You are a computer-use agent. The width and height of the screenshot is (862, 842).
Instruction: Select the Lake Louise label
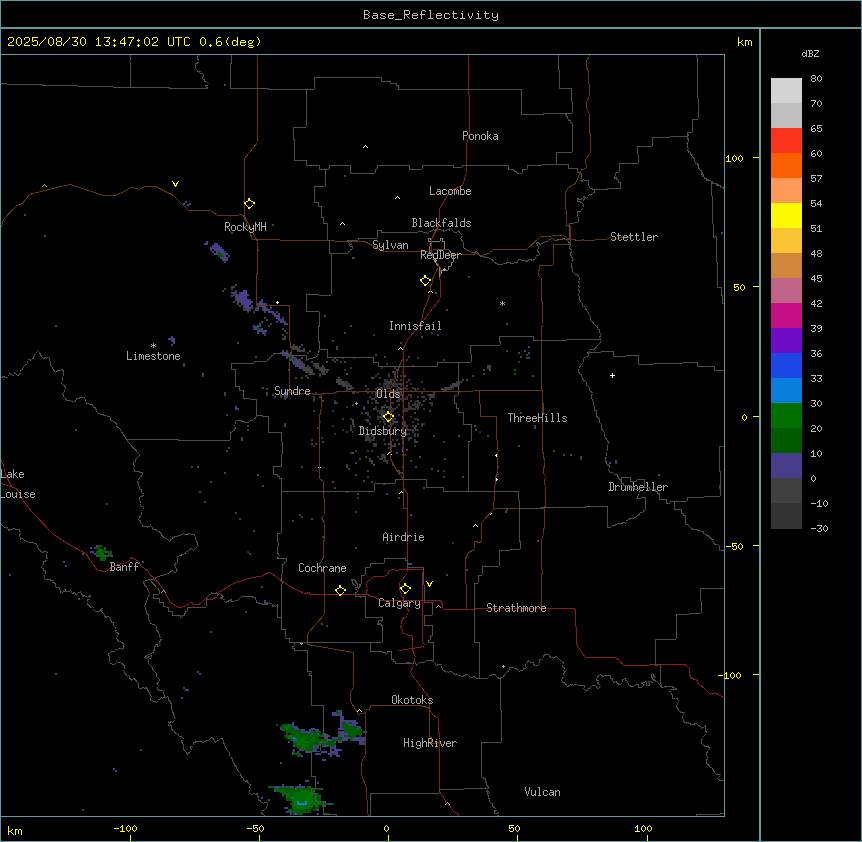pos(18,484)
